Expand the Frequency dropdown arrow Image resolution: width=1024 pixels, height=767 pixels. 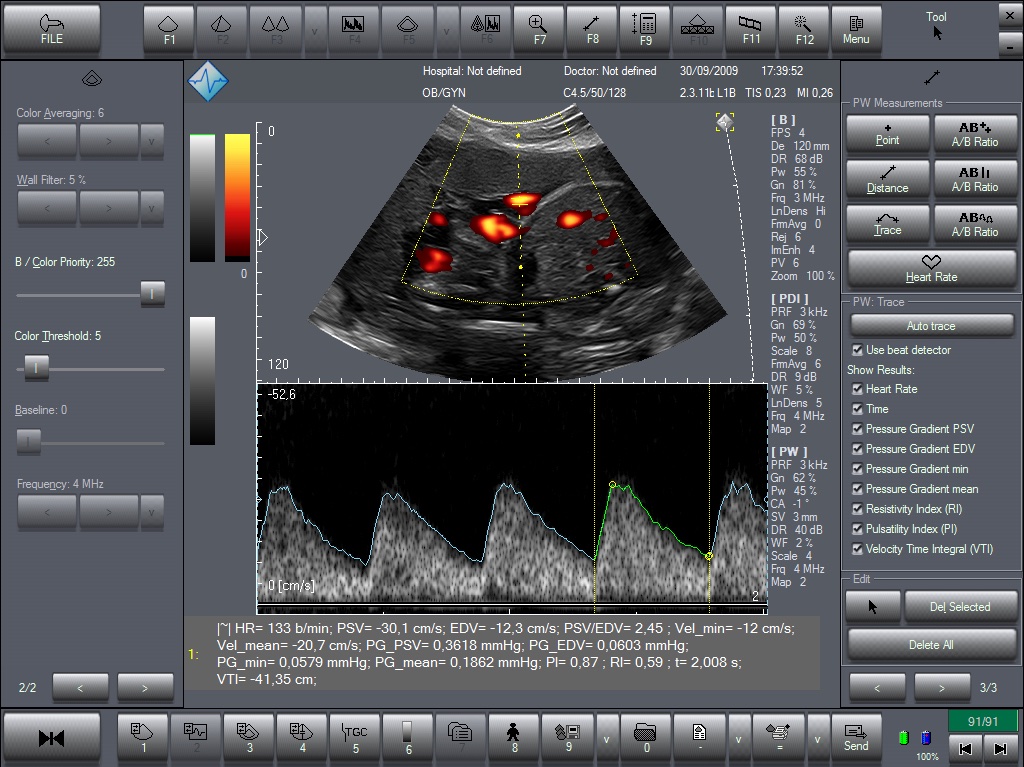point(152,512)
